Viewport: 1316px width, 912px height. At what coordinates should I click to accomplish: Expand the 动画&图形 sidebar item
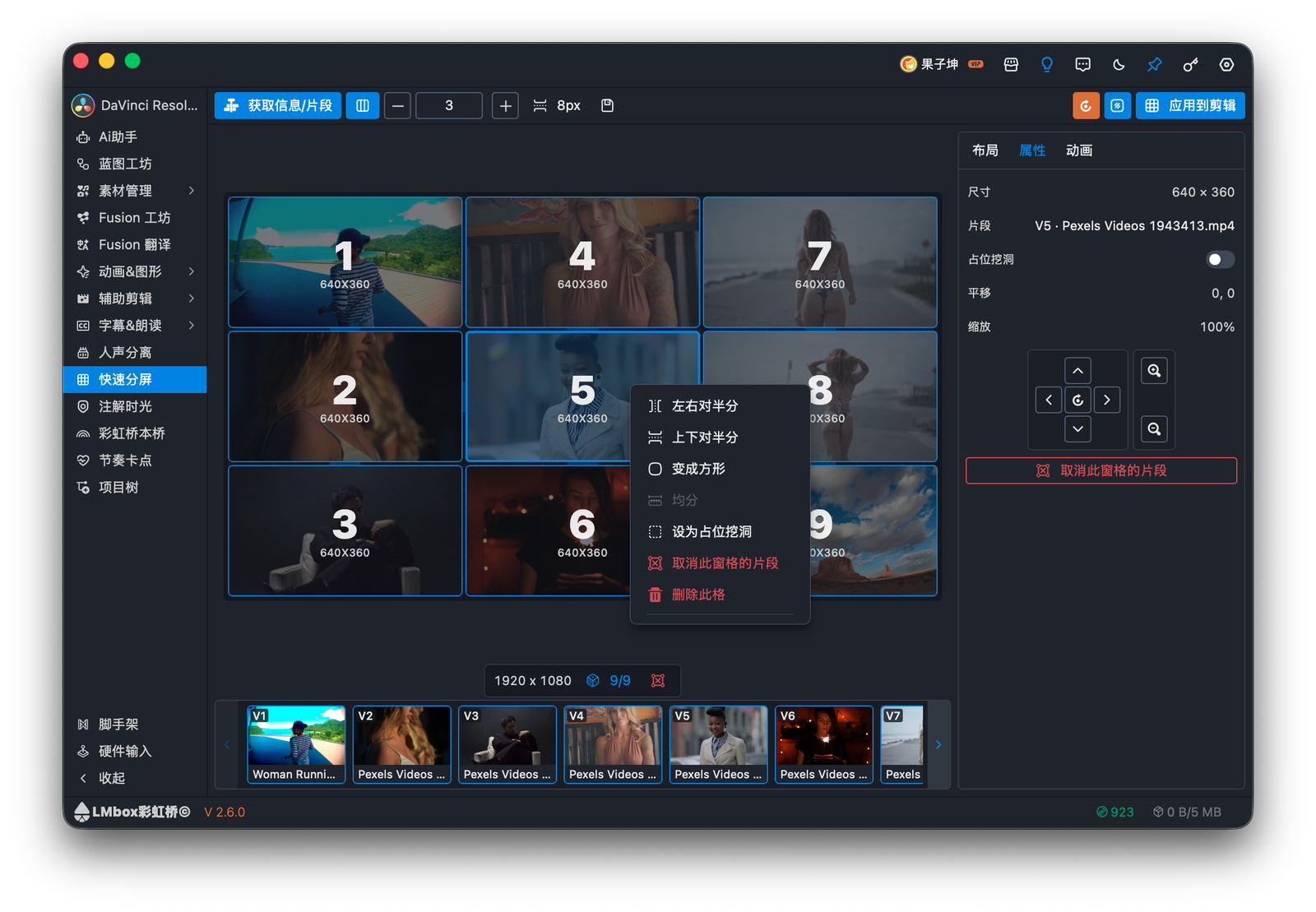[x=135, y=271]
